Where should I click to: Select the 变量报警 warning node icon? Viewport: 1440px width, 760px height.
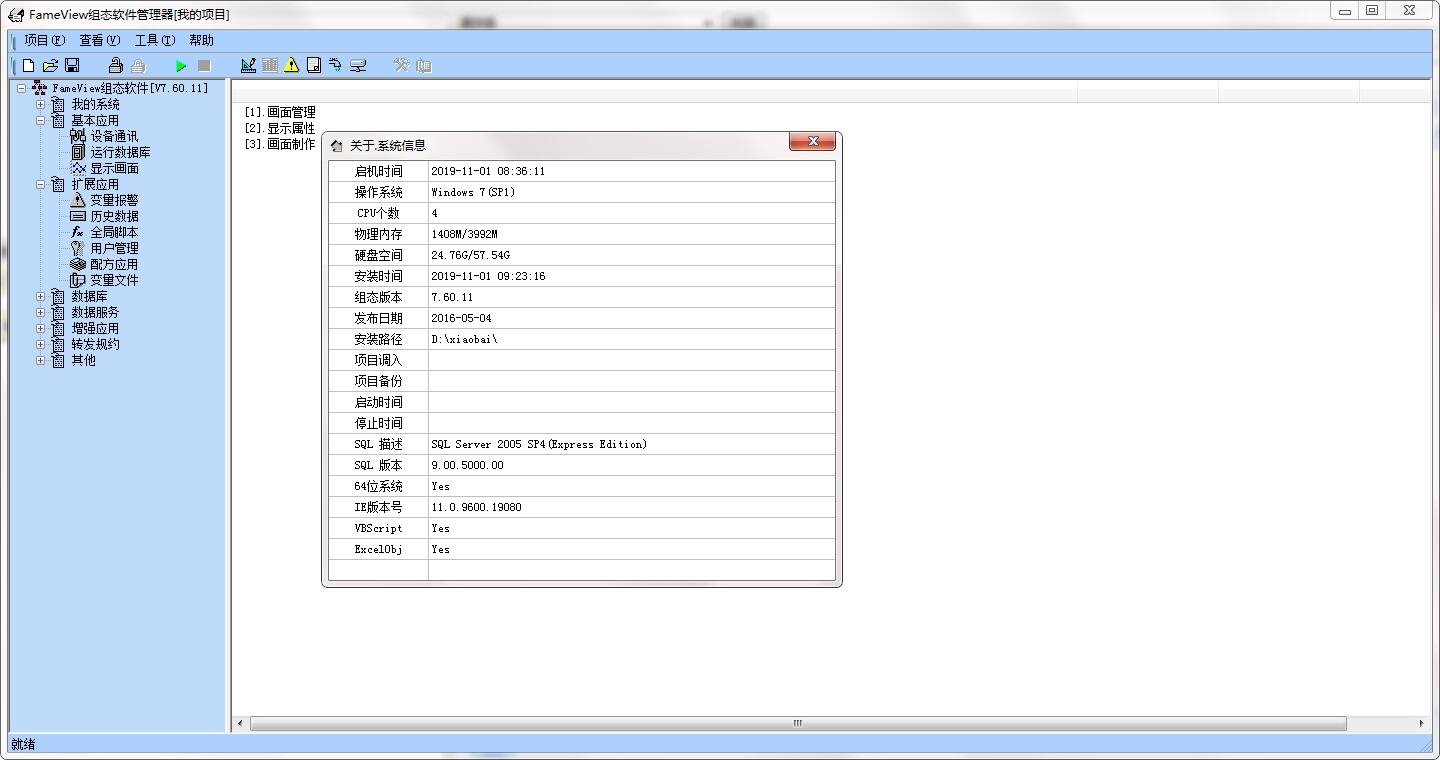pos(78,200)
